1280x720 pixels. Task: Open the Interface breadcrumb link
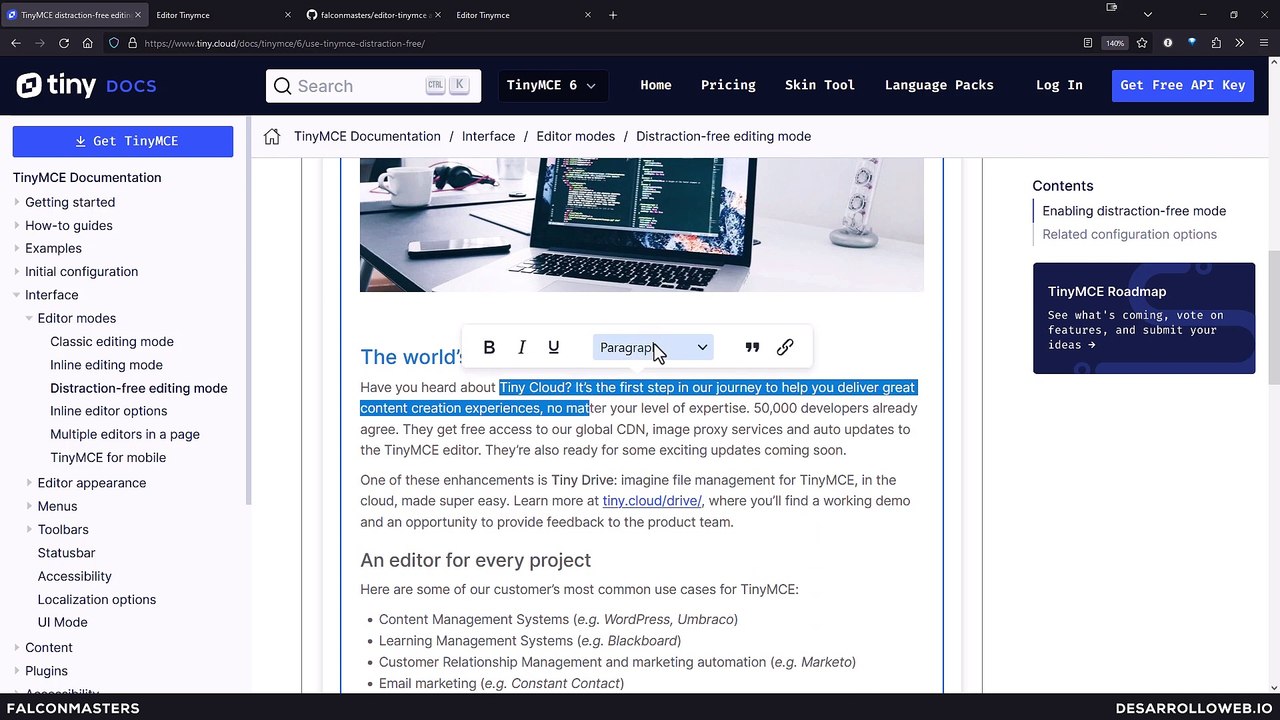pyautogui.click(x=488, y=136)
